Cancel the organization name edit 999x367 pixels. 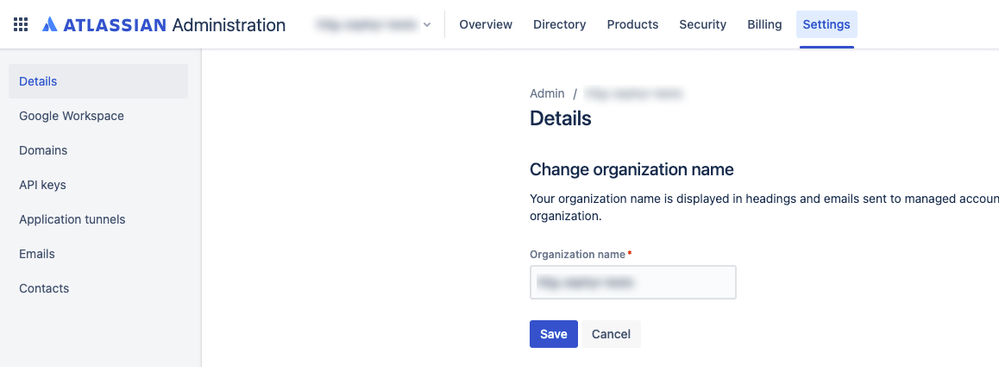point(611,334)
